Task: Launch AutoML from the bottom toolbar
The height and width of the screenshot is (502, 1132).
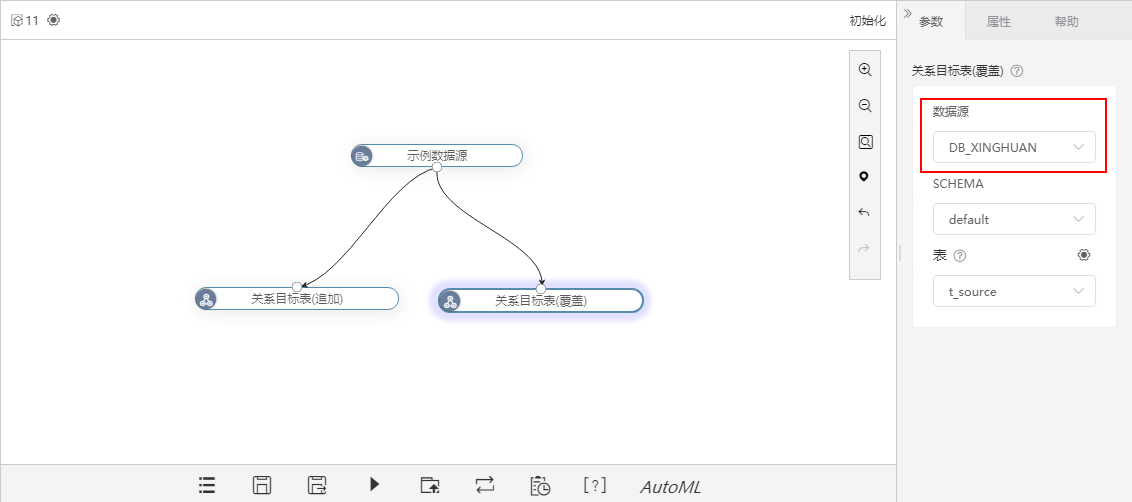Action: [x=670, y=486]
